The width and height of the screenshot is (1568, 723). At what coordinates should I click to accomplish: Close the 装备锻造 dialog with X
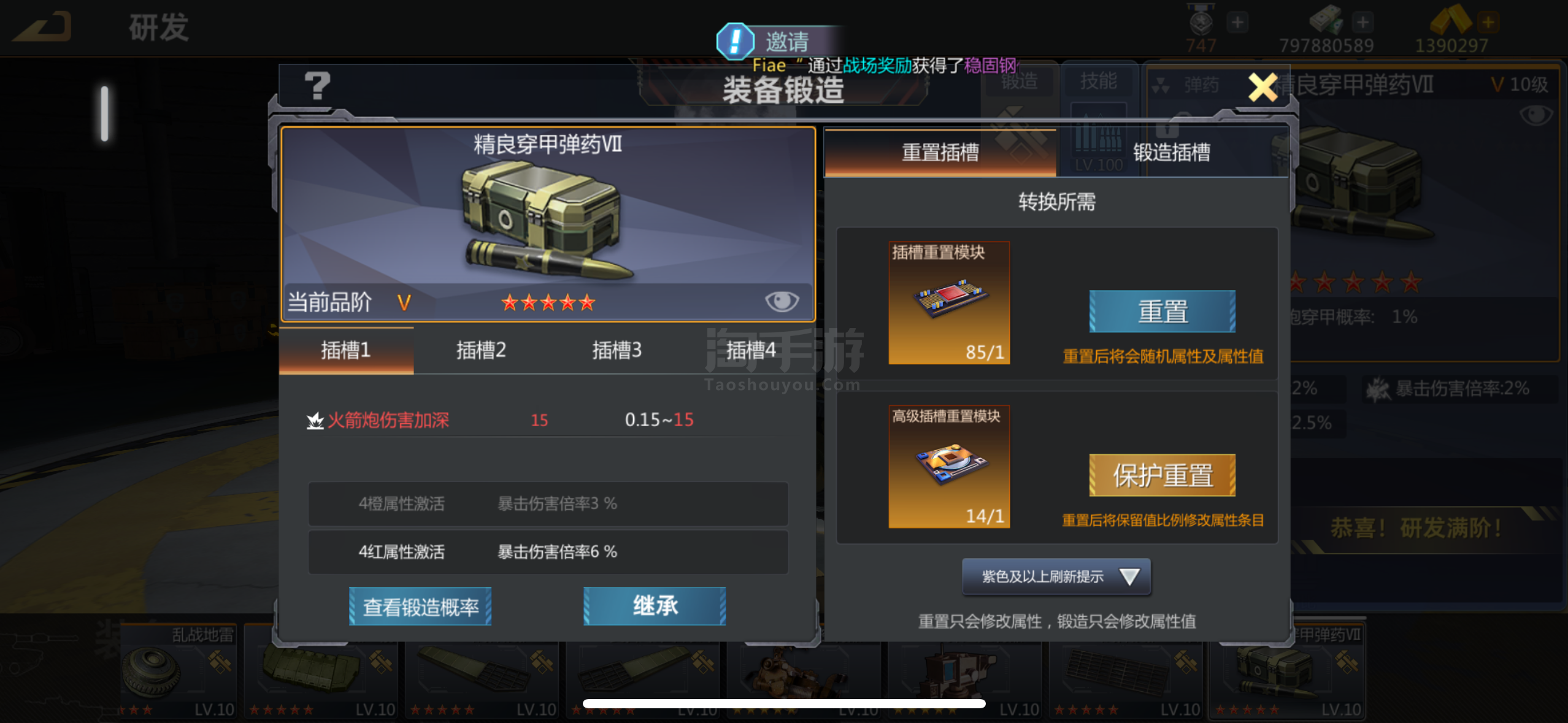pyautogui.click(x=1262, y=87)
